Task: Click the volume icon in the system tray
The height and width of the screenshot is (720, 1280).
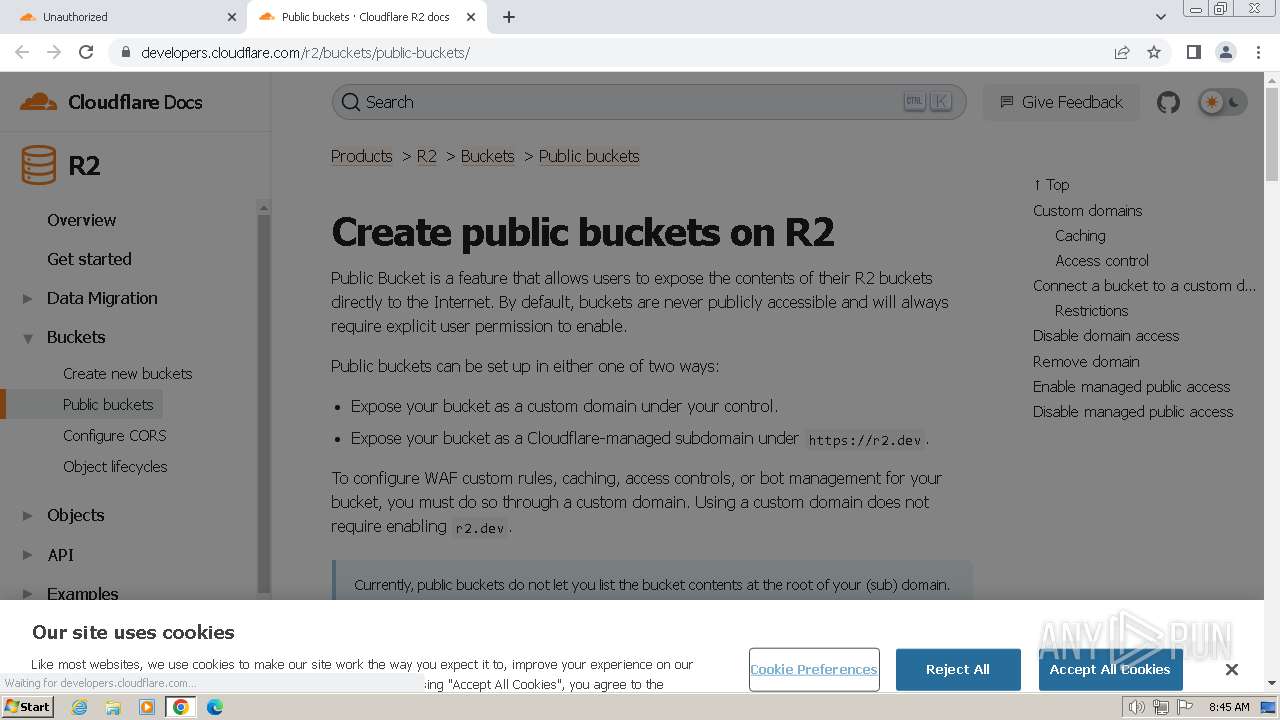Action: coord(1137,707)
